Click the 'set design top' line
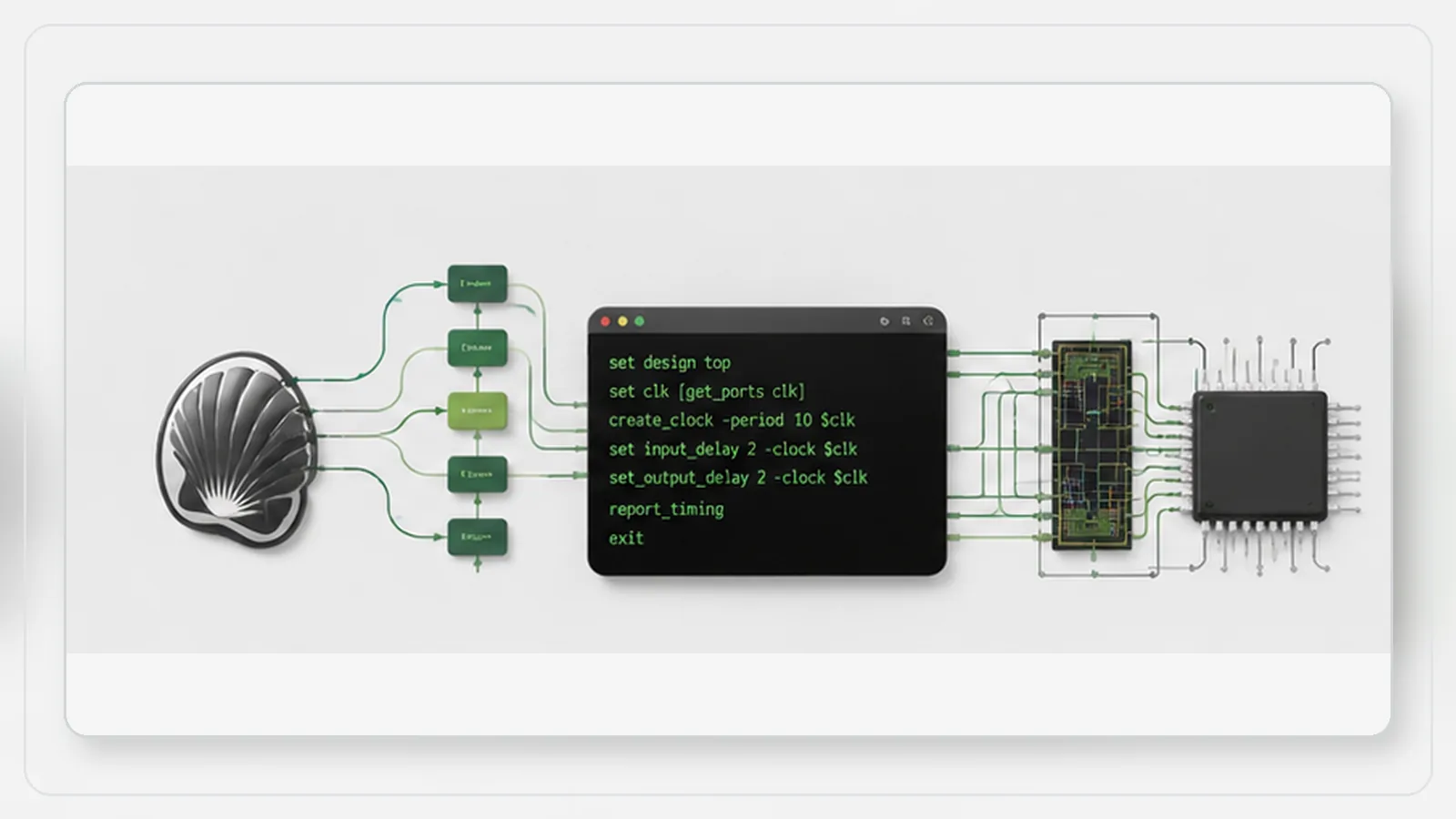The height and width of the screenshot is (819, 1456). pos(670,362)
